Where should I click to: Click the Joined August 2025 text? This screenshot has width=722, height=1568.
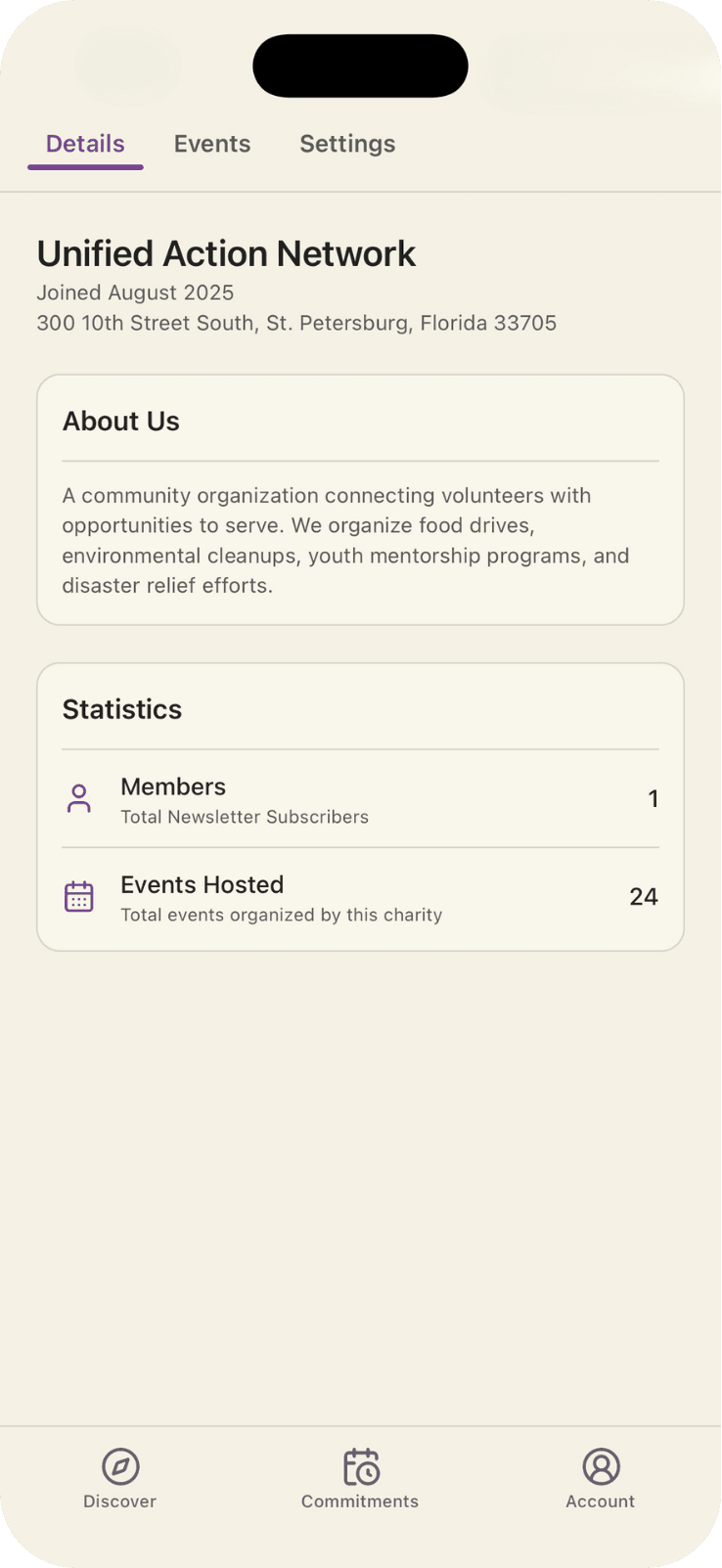point(135,292)
